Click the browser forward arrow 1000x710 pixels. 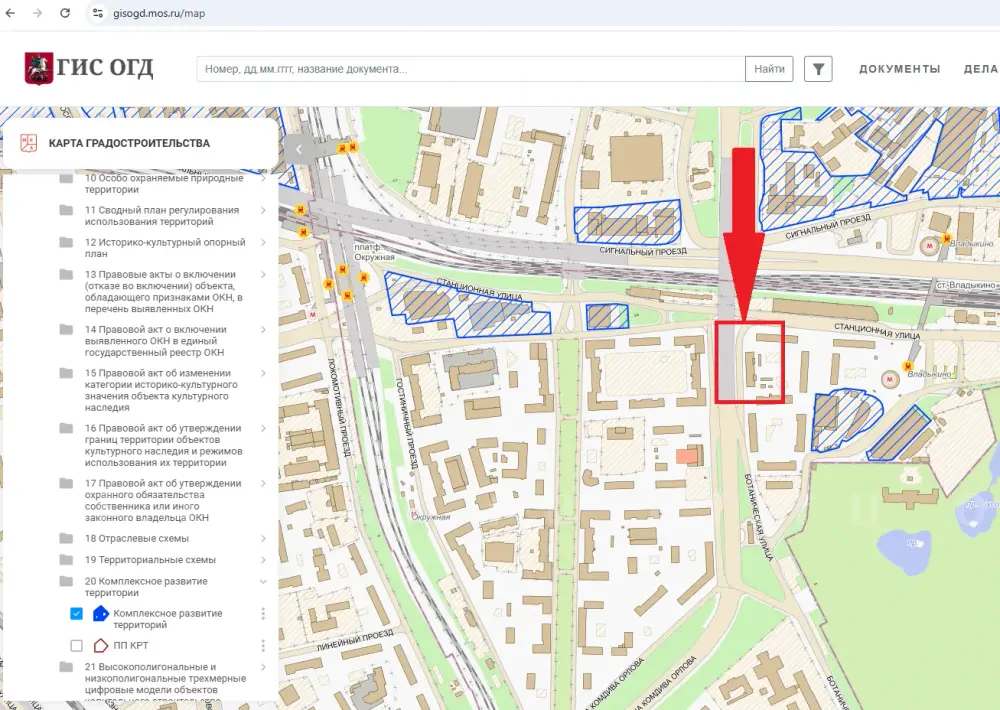pyautogui.click(x=38, y=13)
